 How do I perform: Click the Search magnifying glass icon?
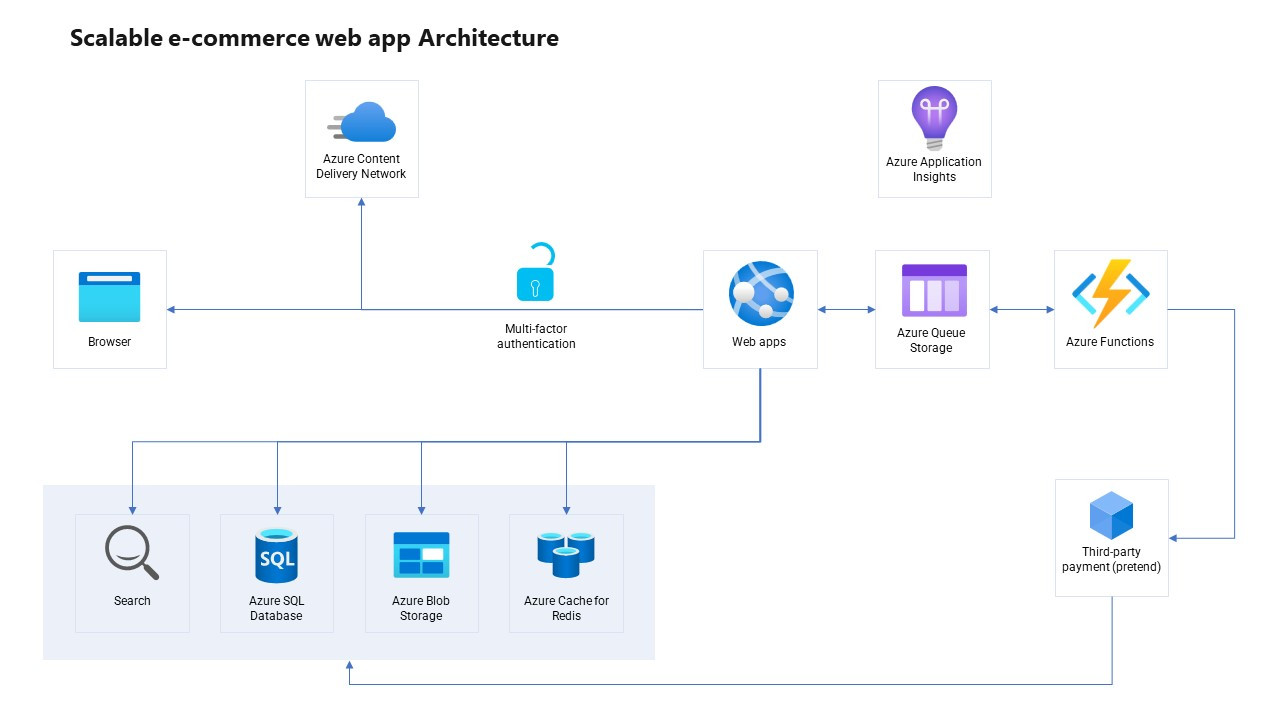[x=132, y=554]
